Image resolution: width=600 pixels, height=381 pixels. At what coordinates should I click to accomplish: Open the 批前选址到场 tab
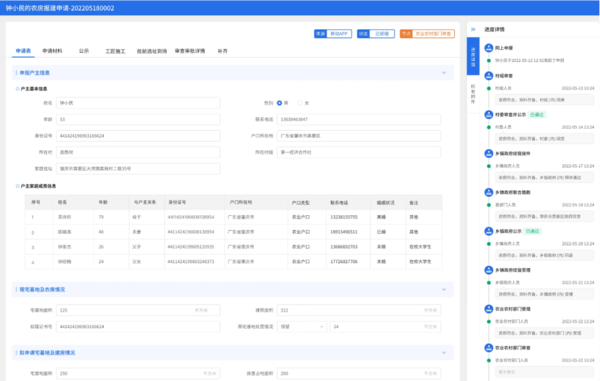(152, 51)
